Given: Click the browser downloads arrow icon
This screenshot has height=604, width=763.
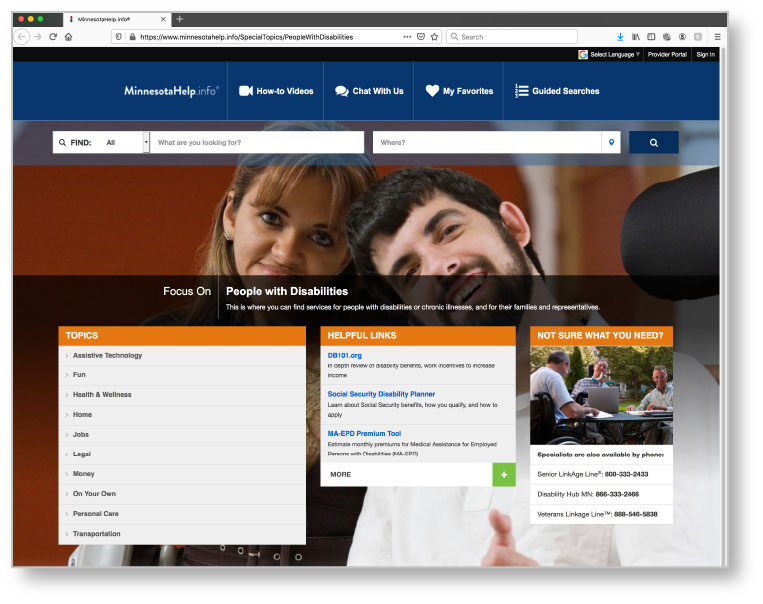Looking at the screenshot, I should (620, 37).
